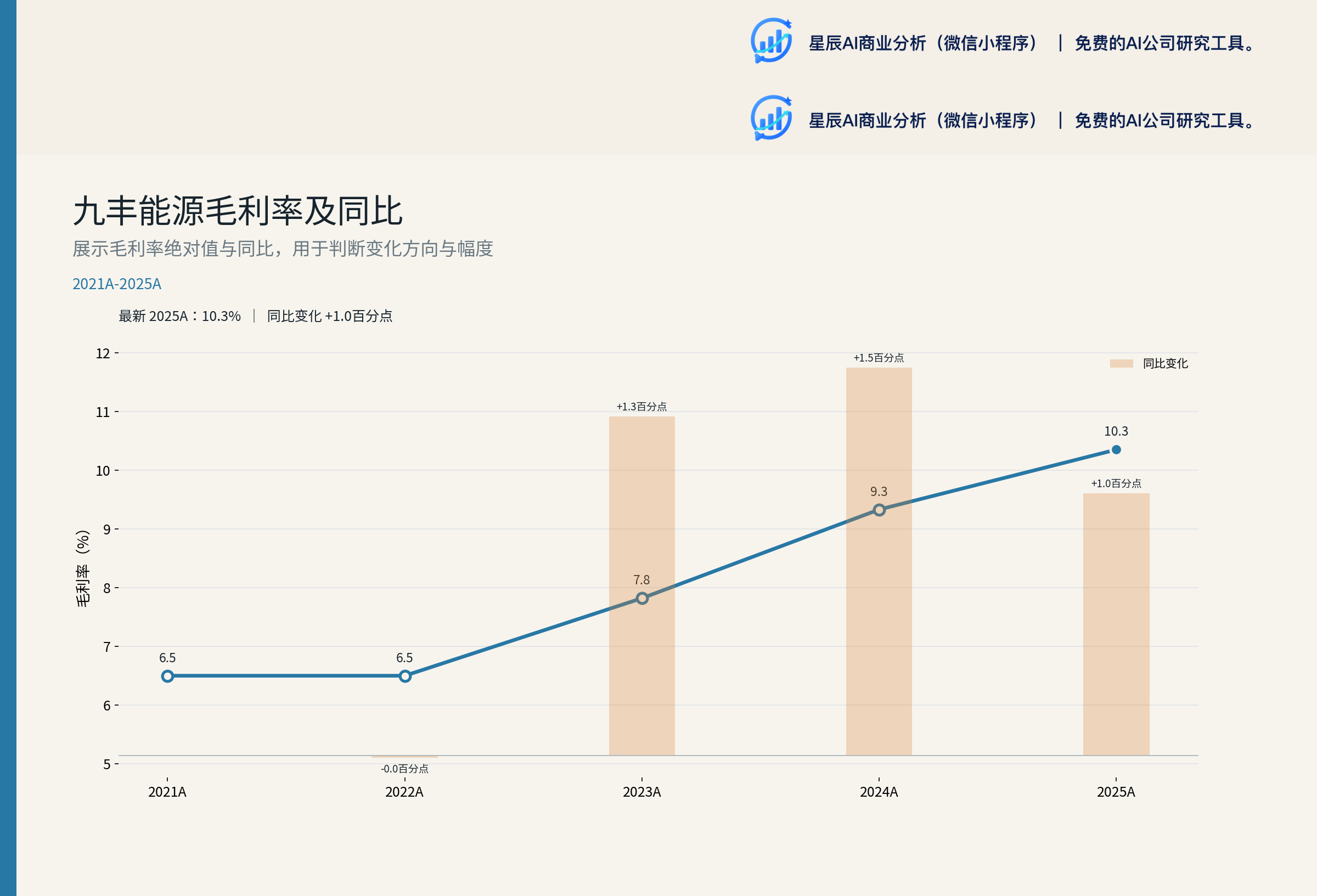Click the 2021A data point marker
Viewport: 1317px width, 896px height.
click(167, 675)
